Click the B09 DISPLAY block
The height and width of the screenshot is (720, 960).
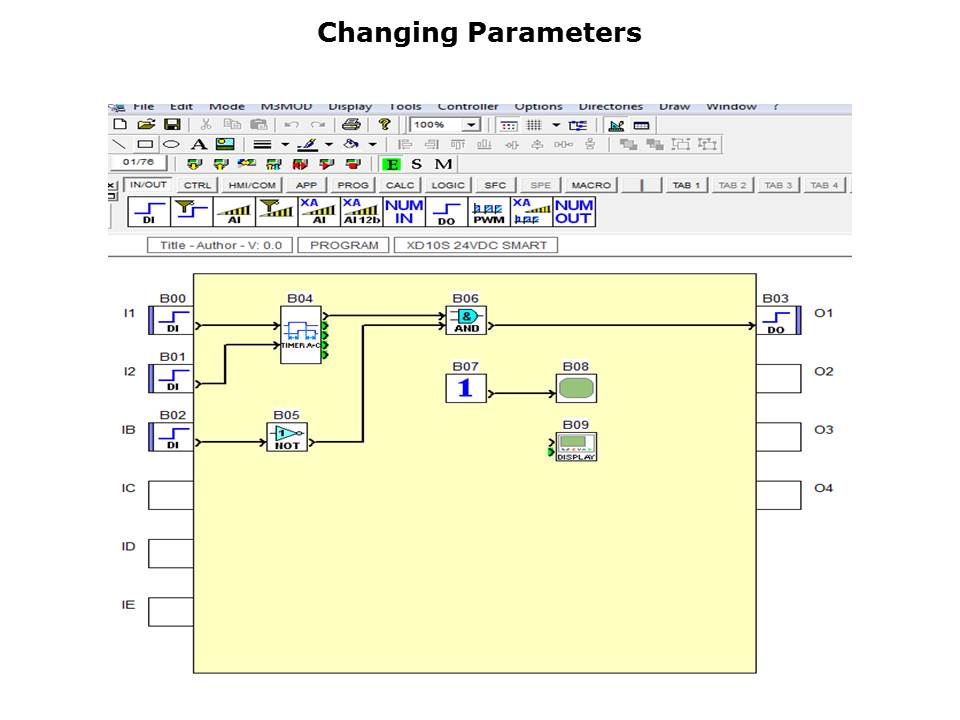[576, 447]
